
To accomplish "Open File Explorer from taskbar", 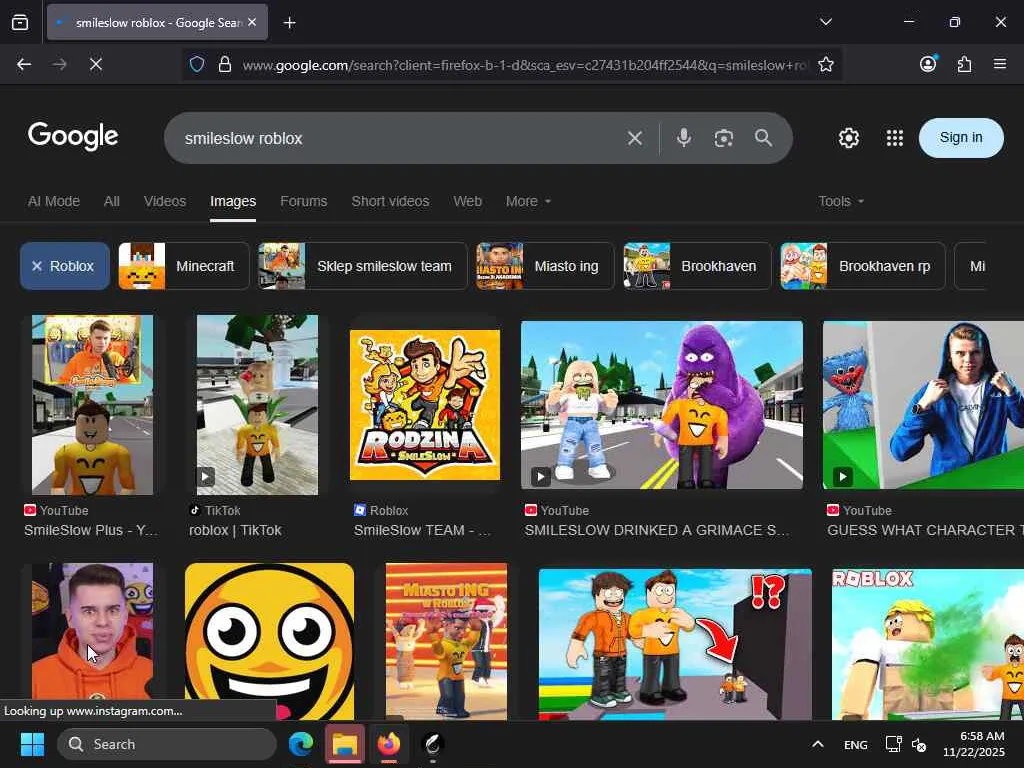I will click(345, 744).
